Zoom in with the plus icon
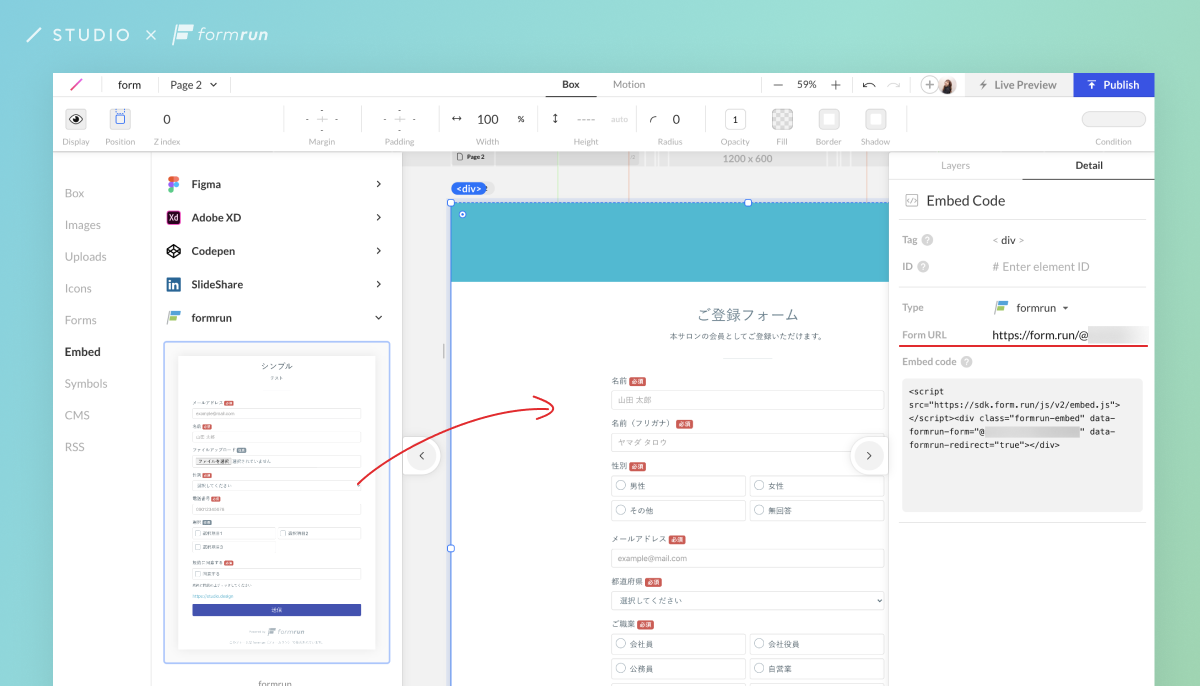 pyautogui.click(x=836, y=85)
